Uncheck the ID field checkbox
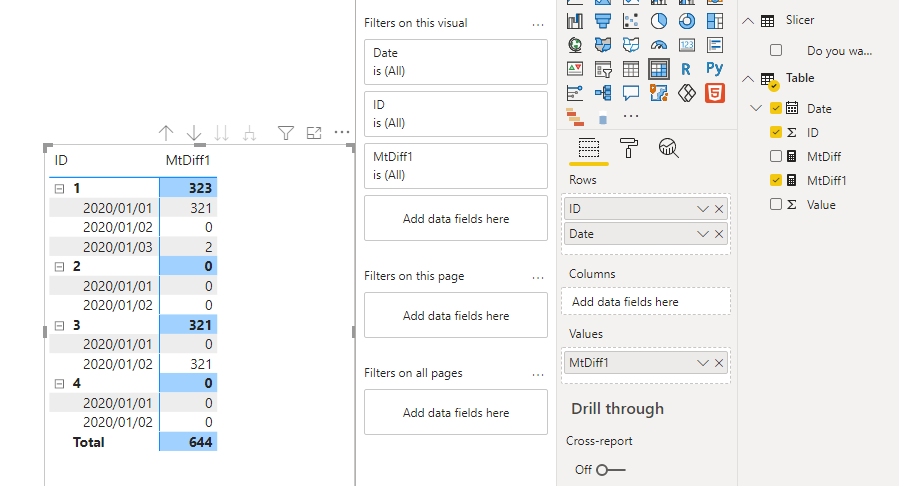 [776, 132]
